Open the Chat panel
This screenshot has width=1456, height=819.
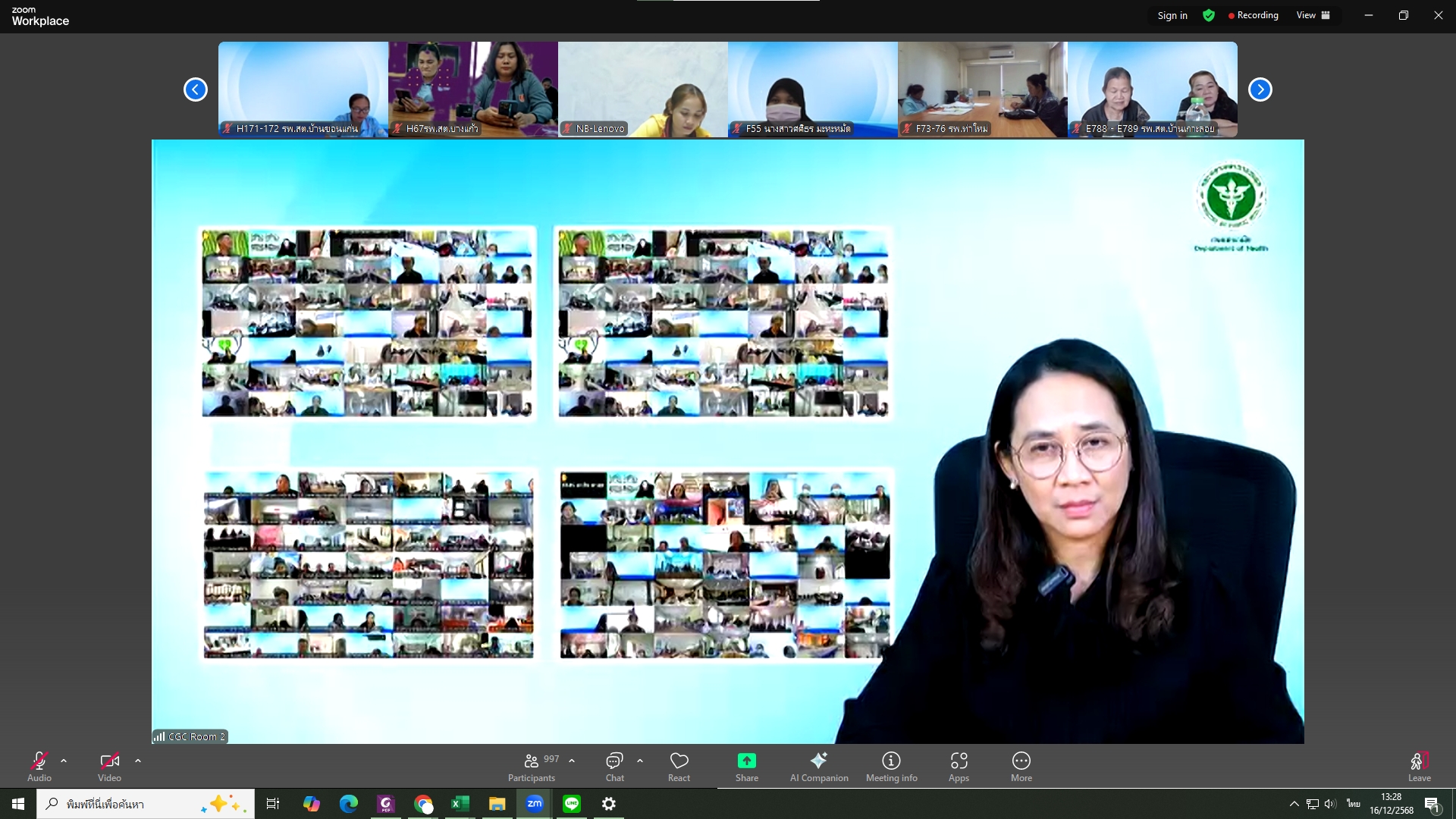coord(614,766)
